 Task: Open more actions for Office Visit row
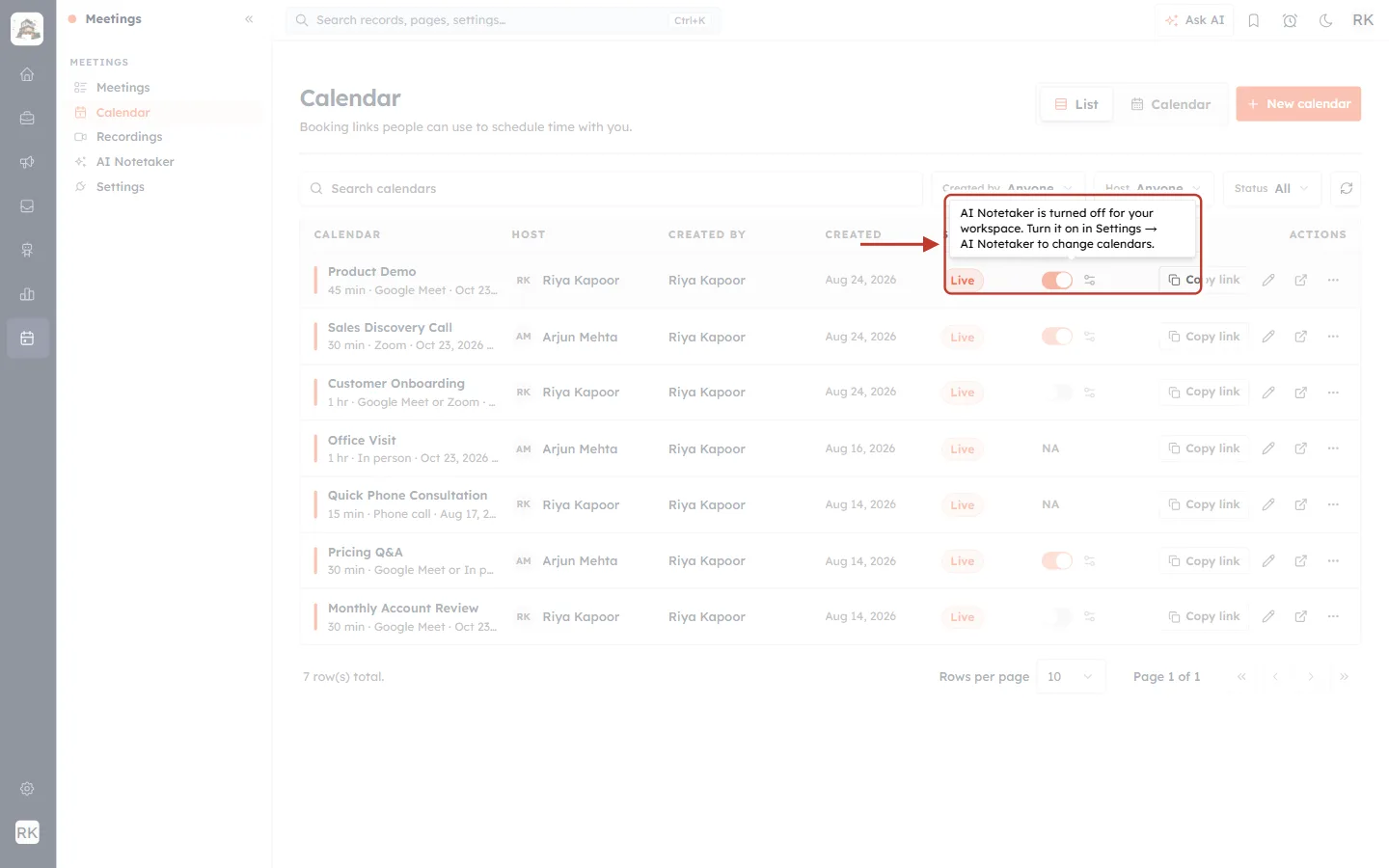tap(1333, 448)
